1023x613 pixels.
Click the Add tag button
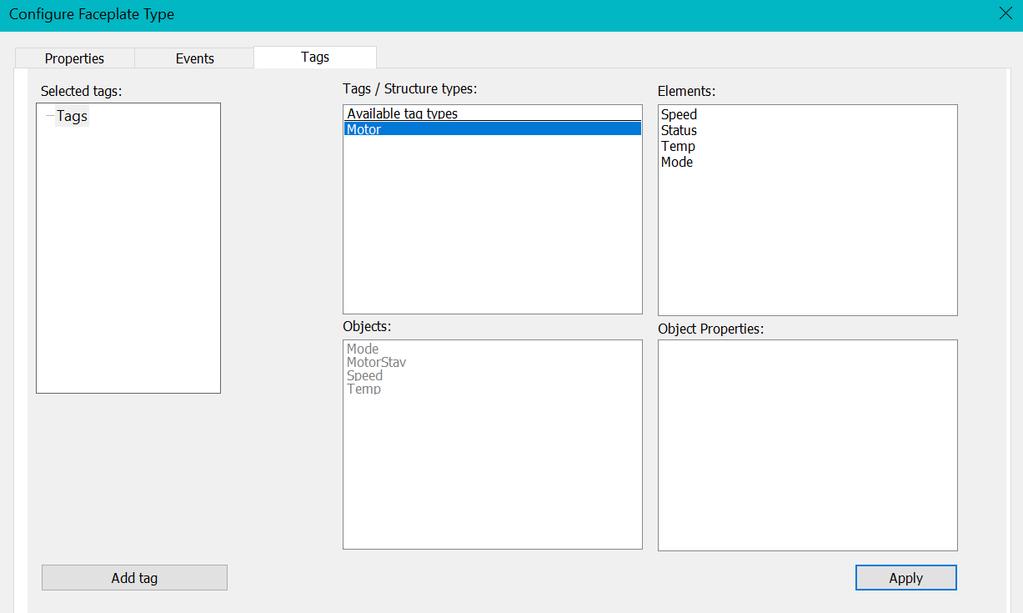click(134, 578)
